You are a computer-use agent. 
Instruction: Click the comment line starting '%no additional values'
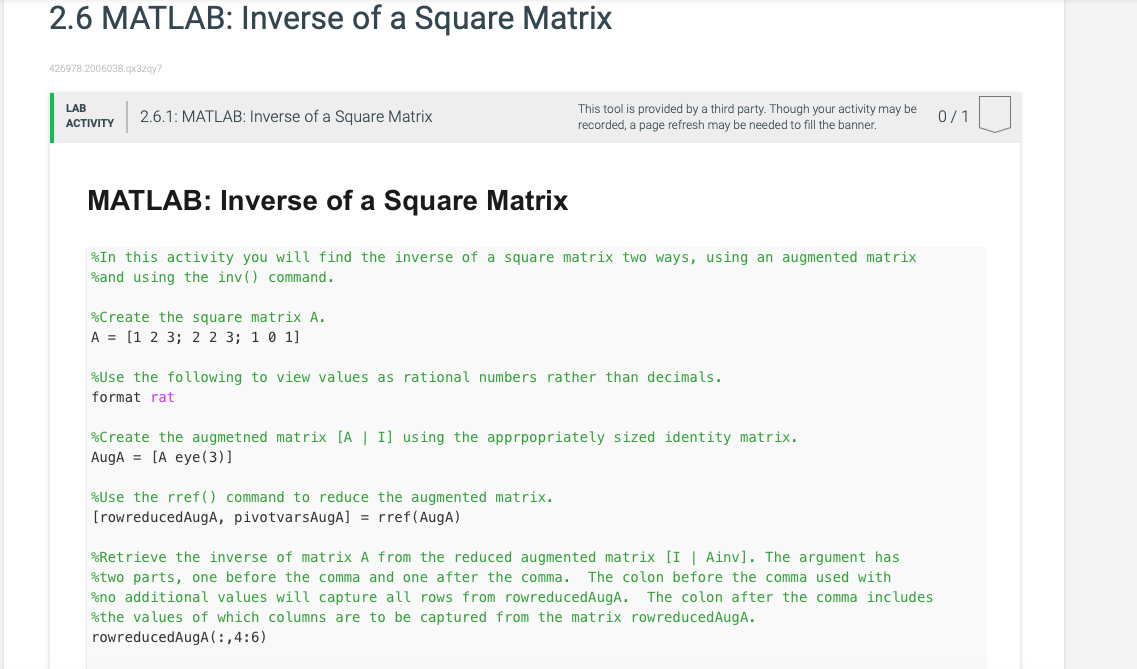(x=512, y=597)
